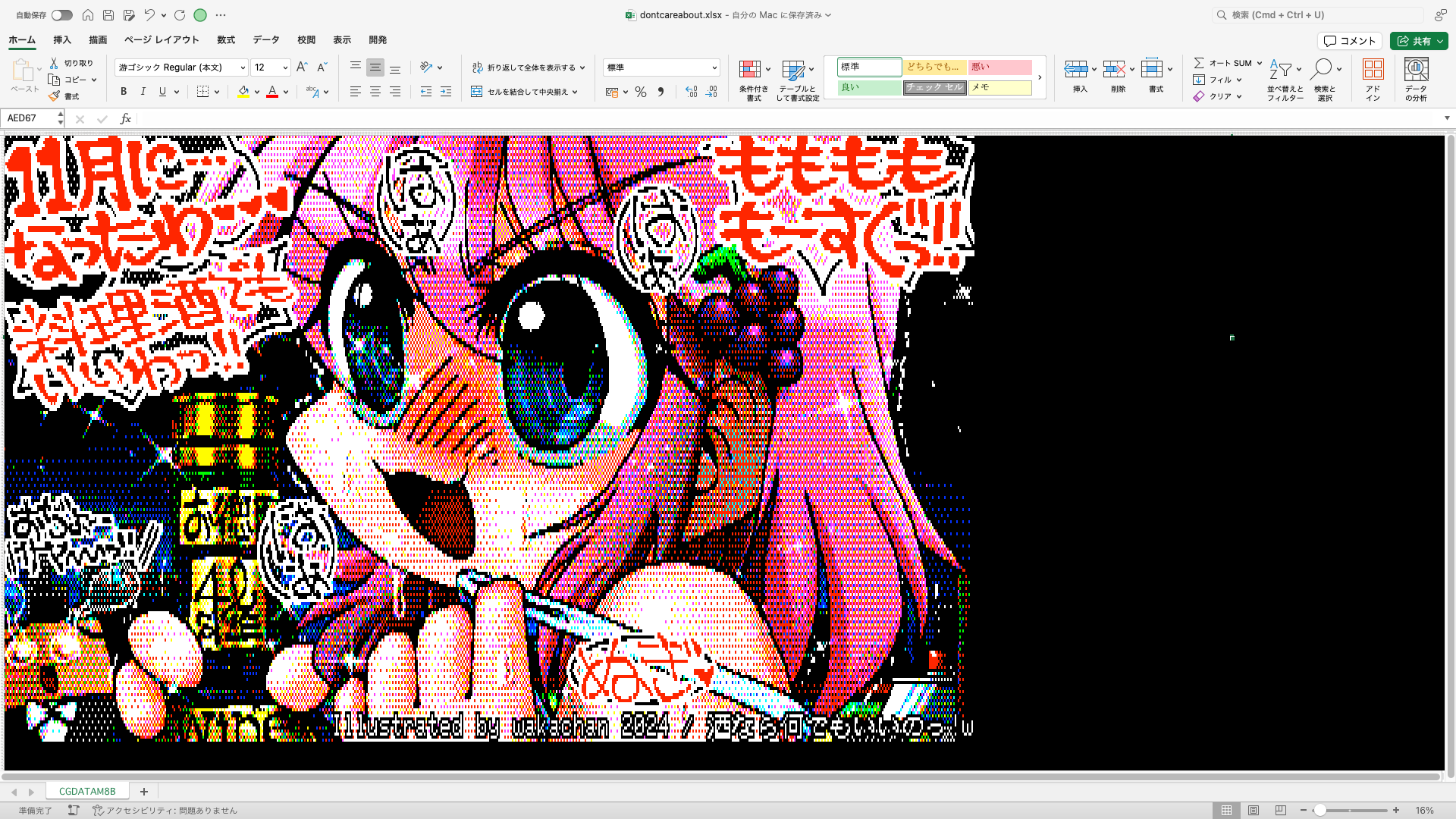1456x819 pixels.
Task: Click the Decrease decimal icon
Action: [711, 92]
